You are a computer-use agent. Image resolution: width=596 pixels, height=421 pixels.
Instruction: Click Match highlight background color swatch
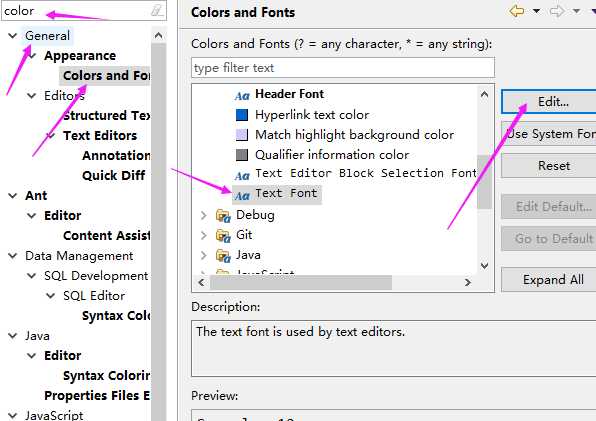(242, 135)
